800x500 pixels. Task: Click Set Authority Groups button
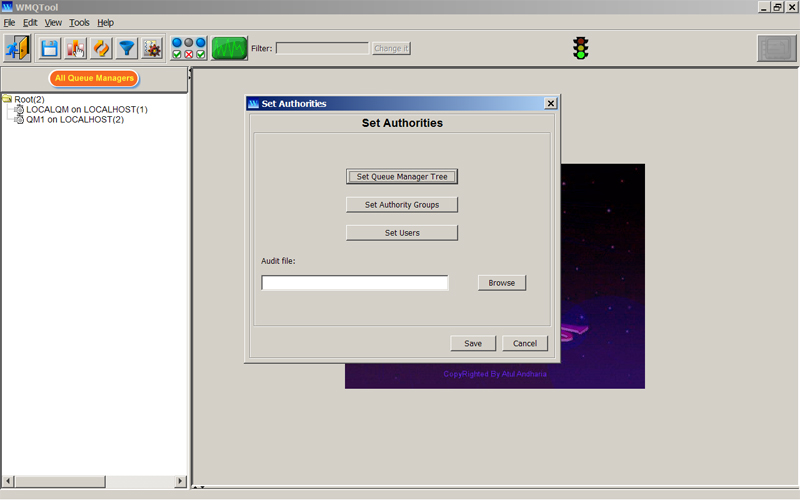[402, 205]
